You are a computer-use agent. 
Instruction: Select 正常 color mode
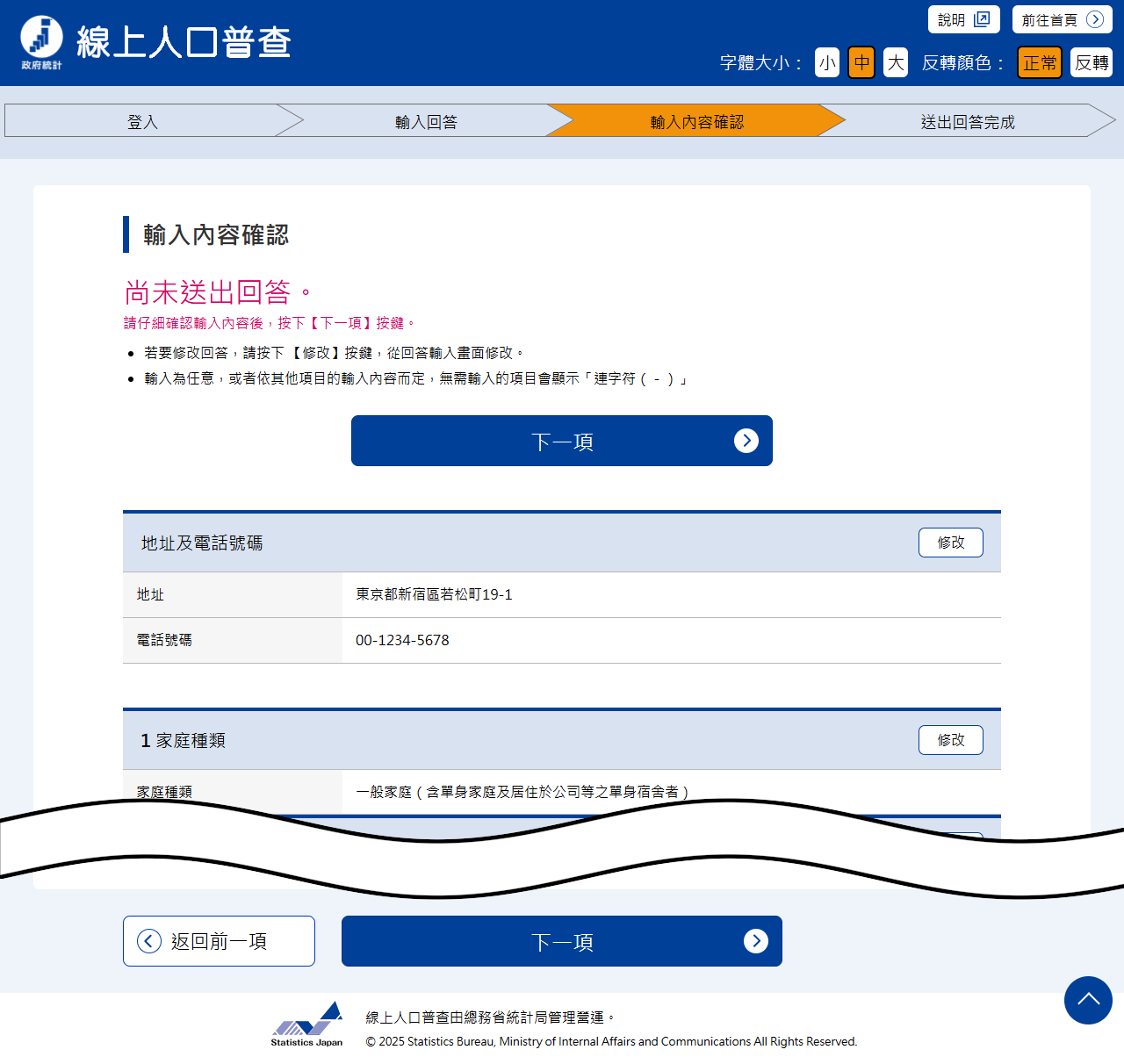[1039, 62]
